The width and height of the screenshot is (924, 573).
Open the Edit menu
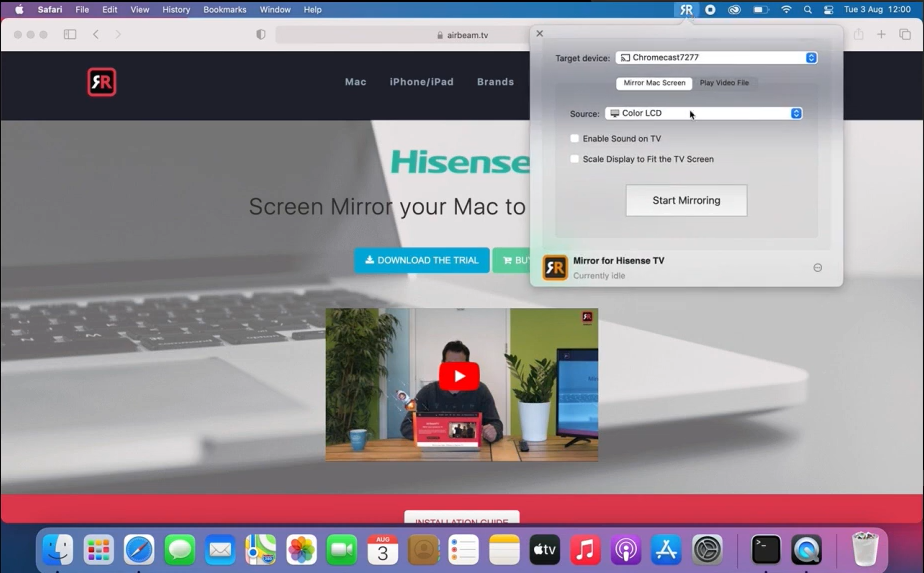[110, 9]
